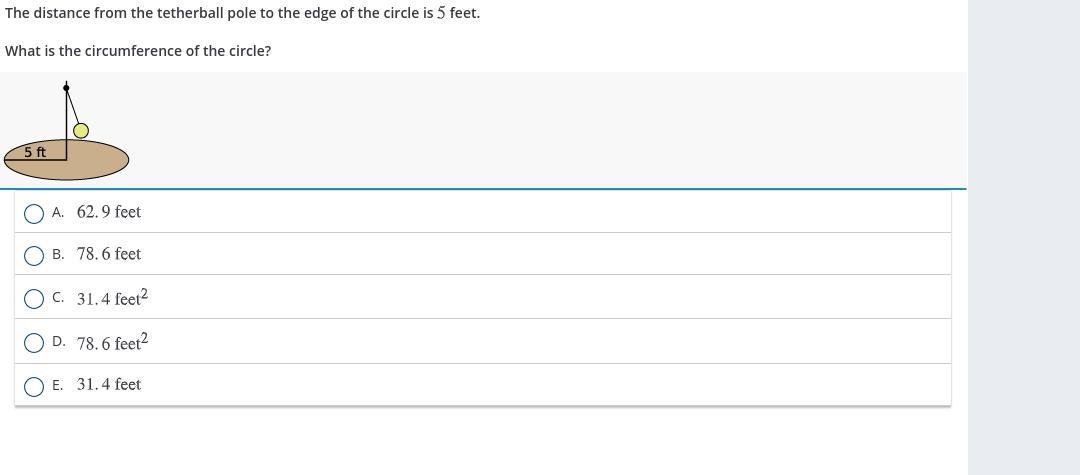Select radio button for answer C
This screenshot has width=1080, height=475.
34,299
